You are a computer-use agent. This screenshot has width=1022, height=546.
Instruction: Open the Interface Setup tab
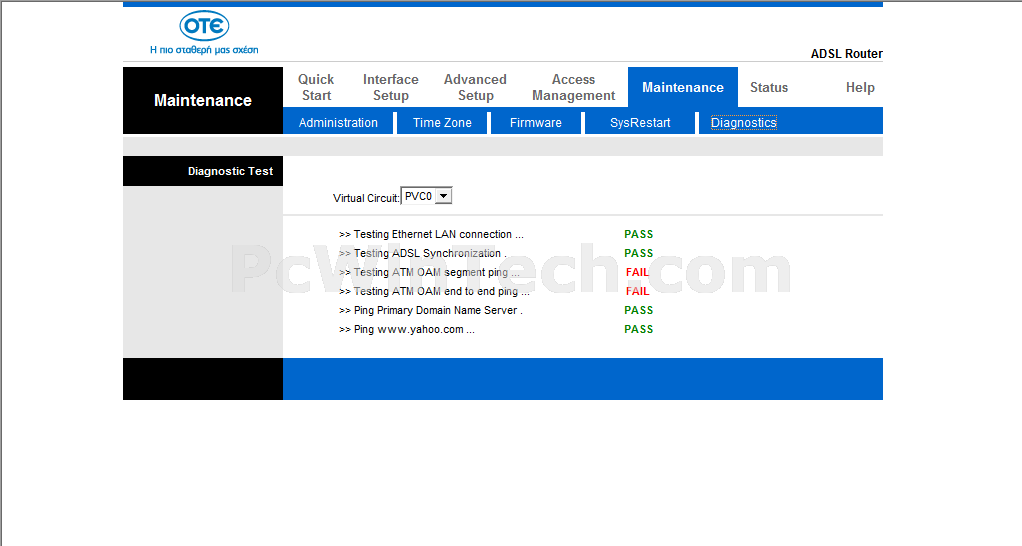click(x=390, y=87)
